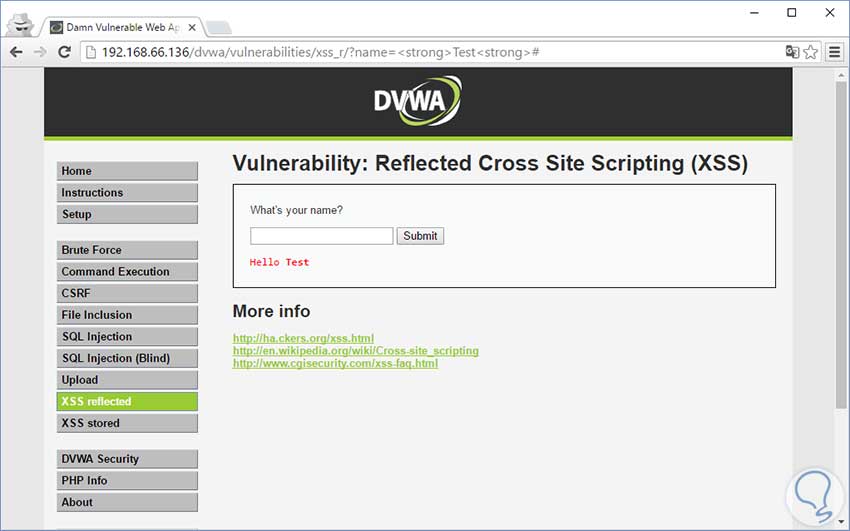Screen dimensions: 850x531
Task: Click the page icon in address bar
Action: pyautogui.click(x=91, y=52)
